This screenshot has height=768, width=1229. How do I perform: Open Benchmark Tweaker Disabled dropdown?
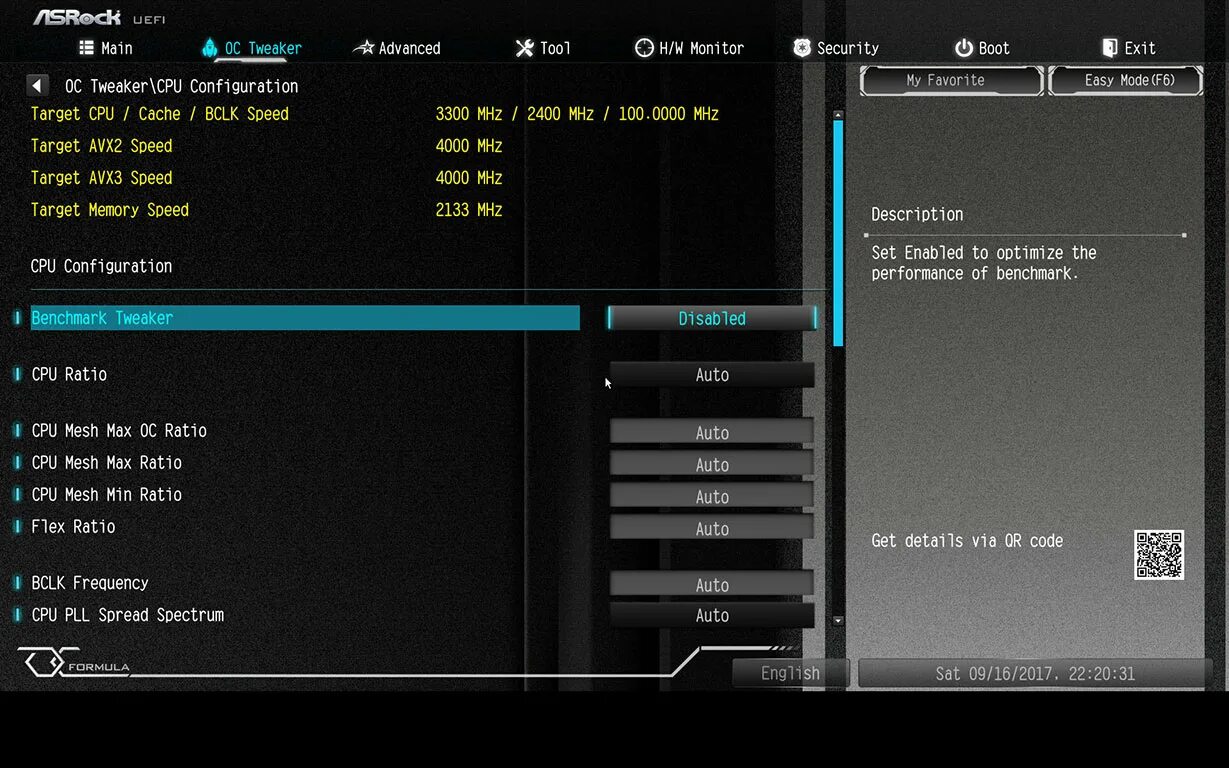[712, 318]
